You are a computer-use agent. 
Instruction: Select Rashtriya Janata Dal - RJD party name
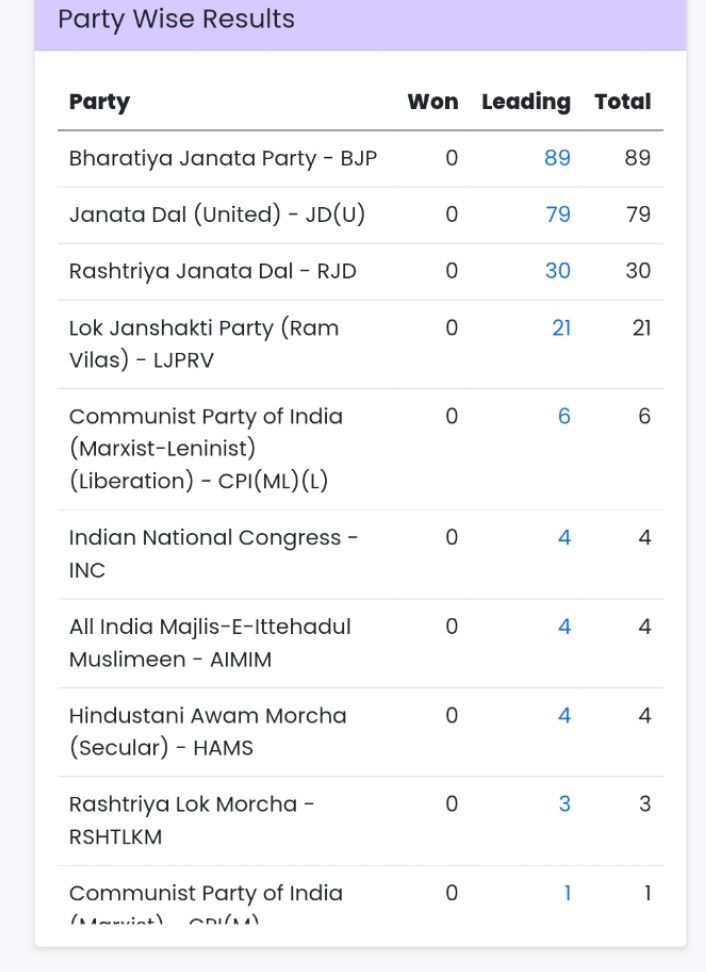point(212,271)
